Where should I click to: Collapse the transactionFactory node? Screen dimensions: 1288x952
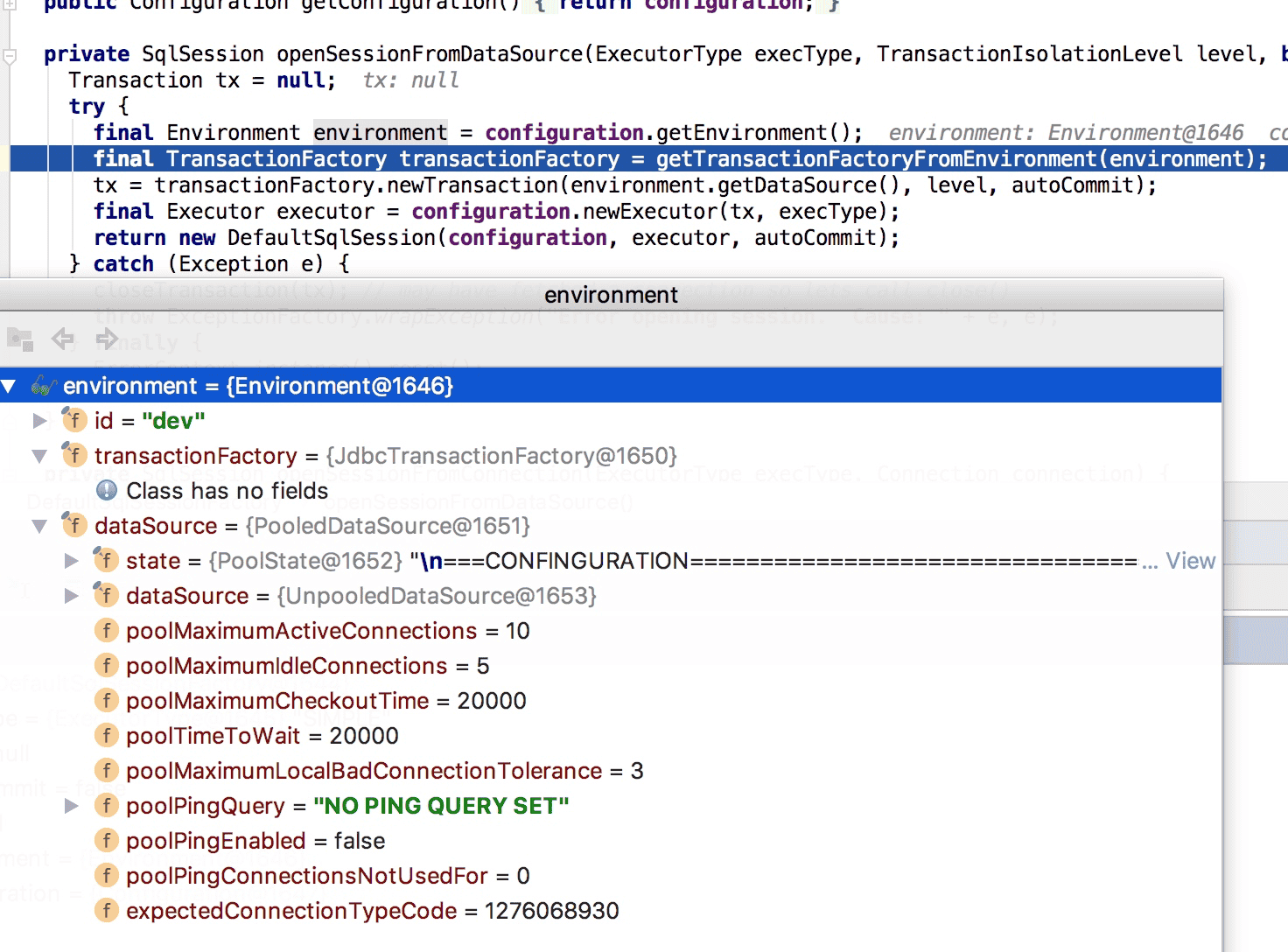point(39,456)
